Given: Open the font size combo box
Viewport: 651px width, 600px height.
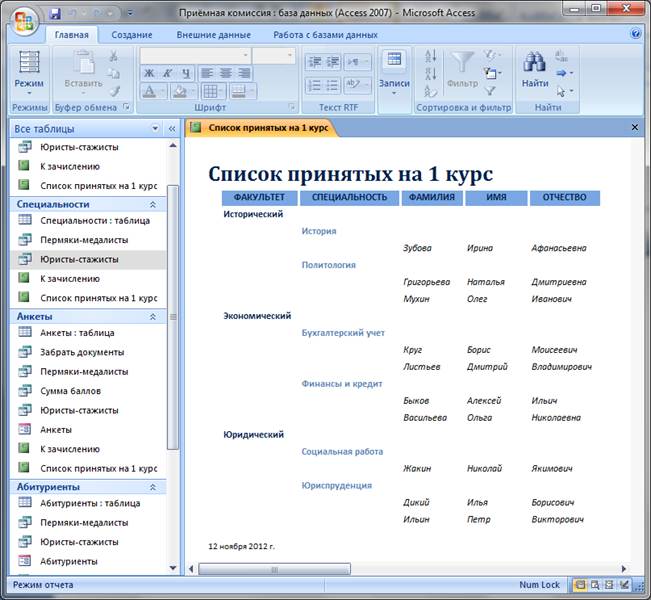Looking at the screenshot, I should pos(274,56).
